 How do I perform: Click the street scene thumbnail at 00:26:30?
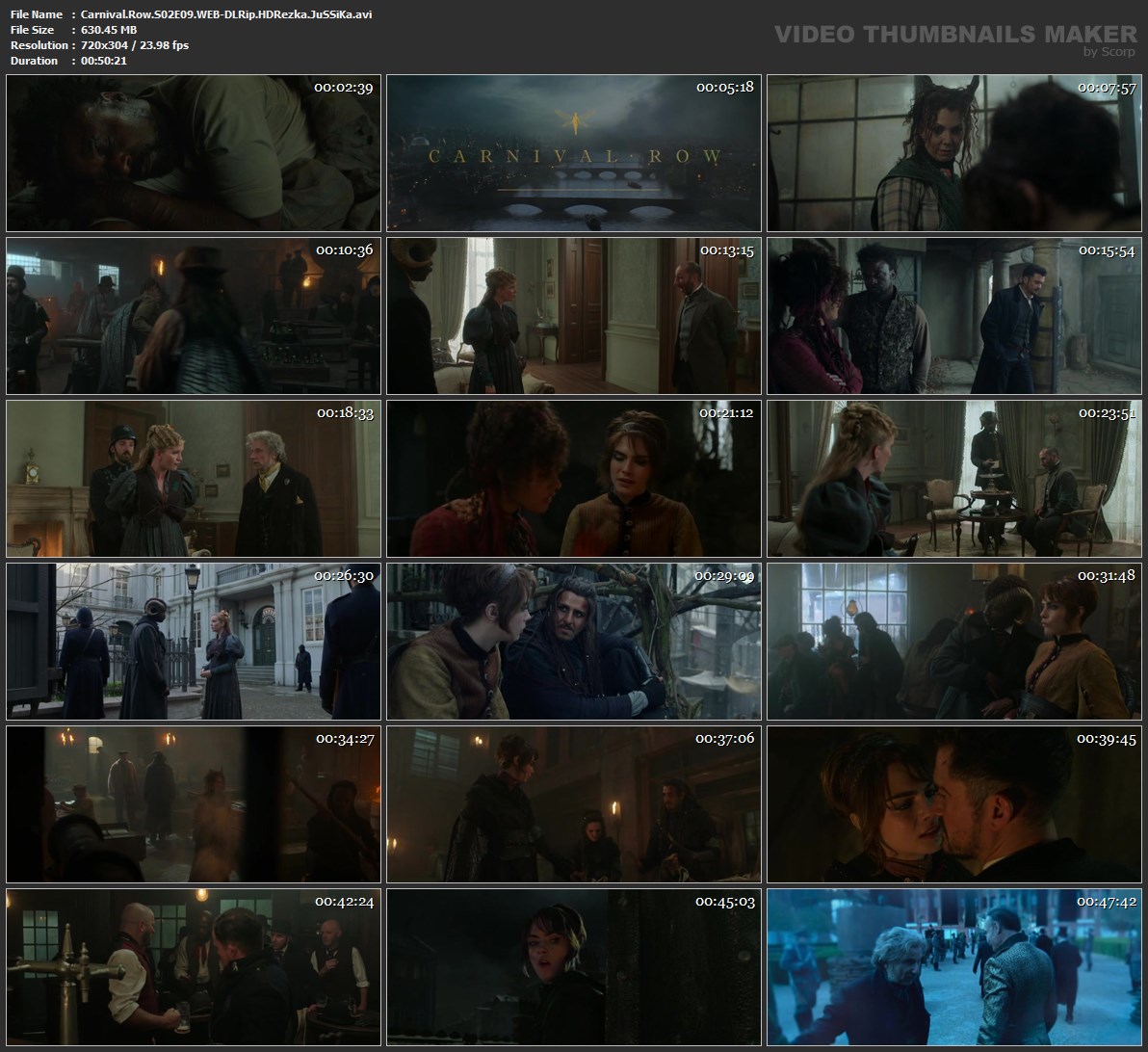pyautogui.click(x=194, y=642)
